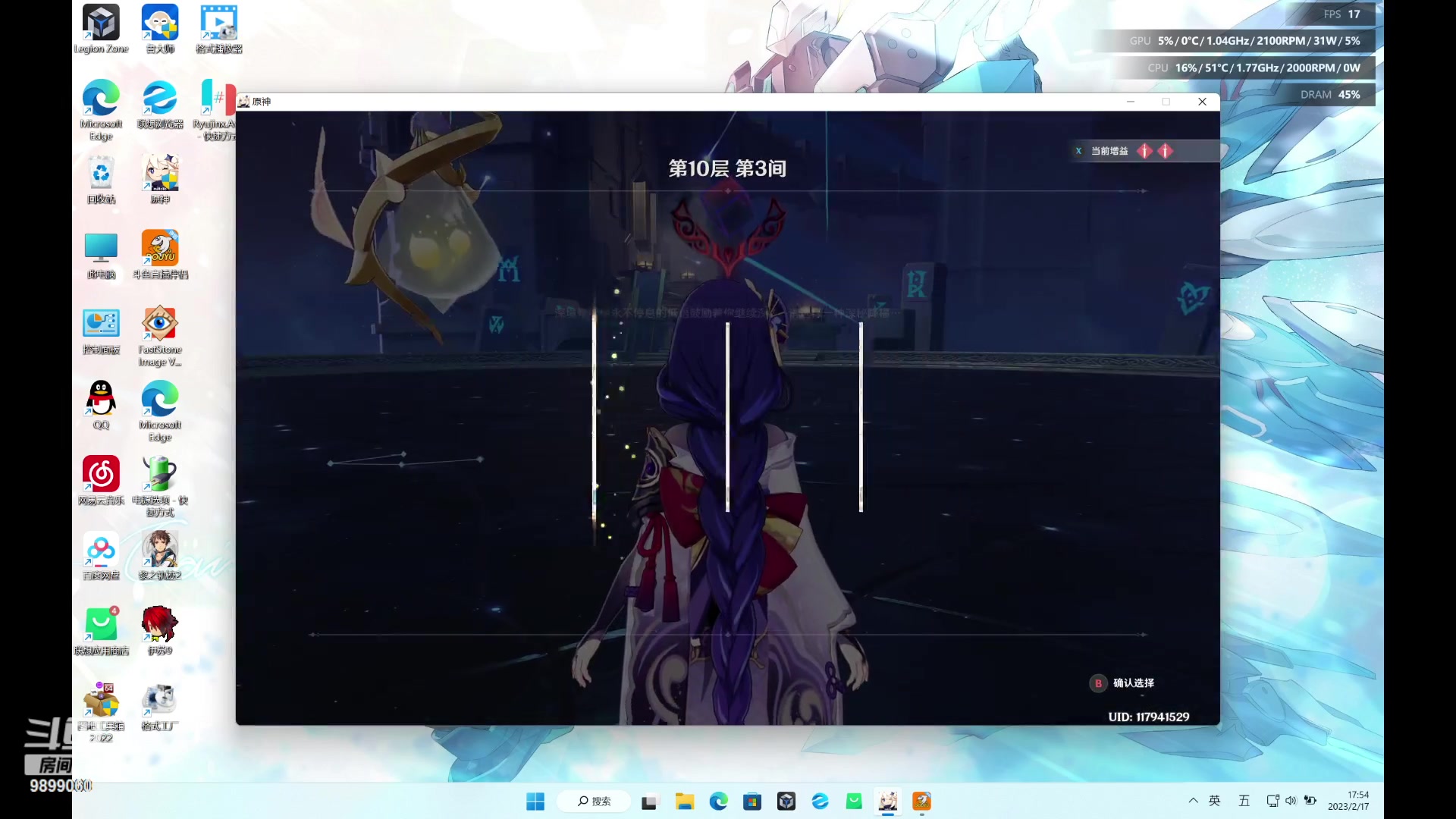Image resolution: width=1456 pixels, height=819 pixels.
Task: Launch the 黎之轨迹2 game shortcut
Action: [160, 556]
